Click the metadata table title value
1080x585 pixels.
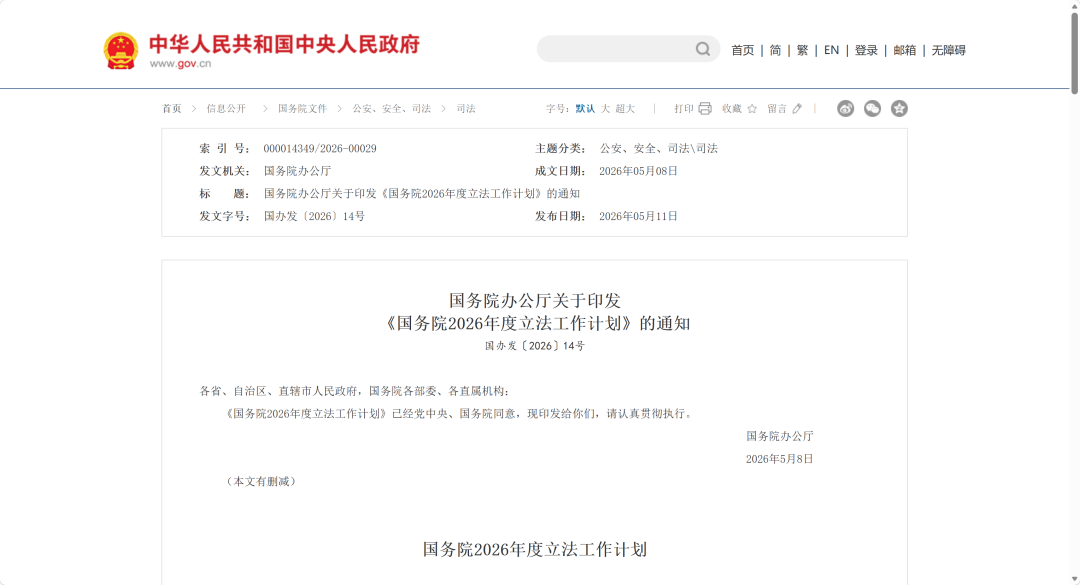pos(422,194)
